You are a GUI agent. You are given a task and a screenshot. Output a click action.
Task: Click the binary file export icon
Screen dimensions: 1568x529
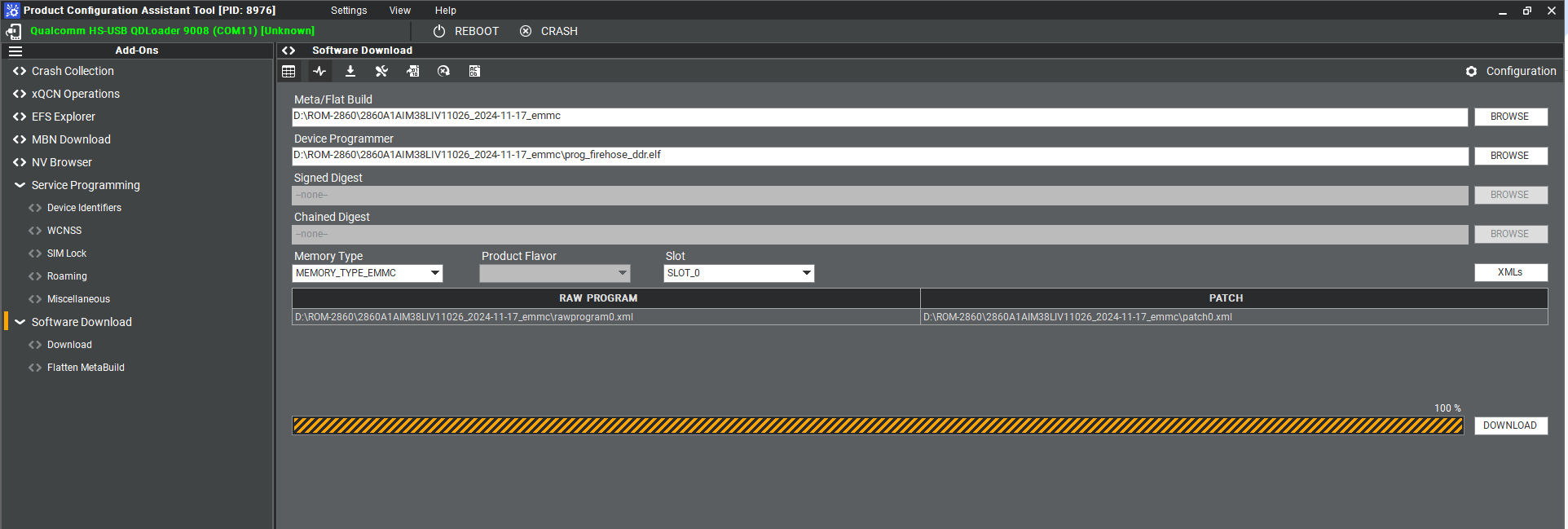click(x=413, y=72)
